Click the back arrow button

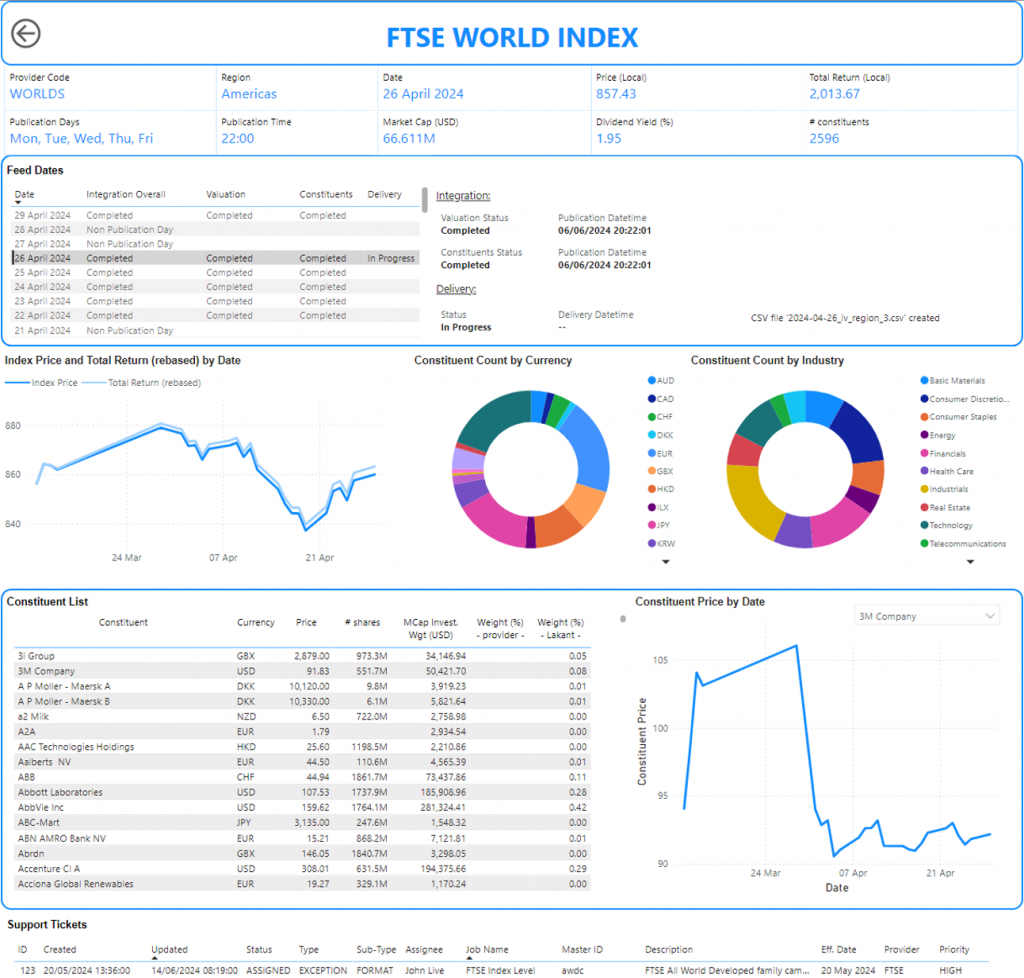(26, 34)
